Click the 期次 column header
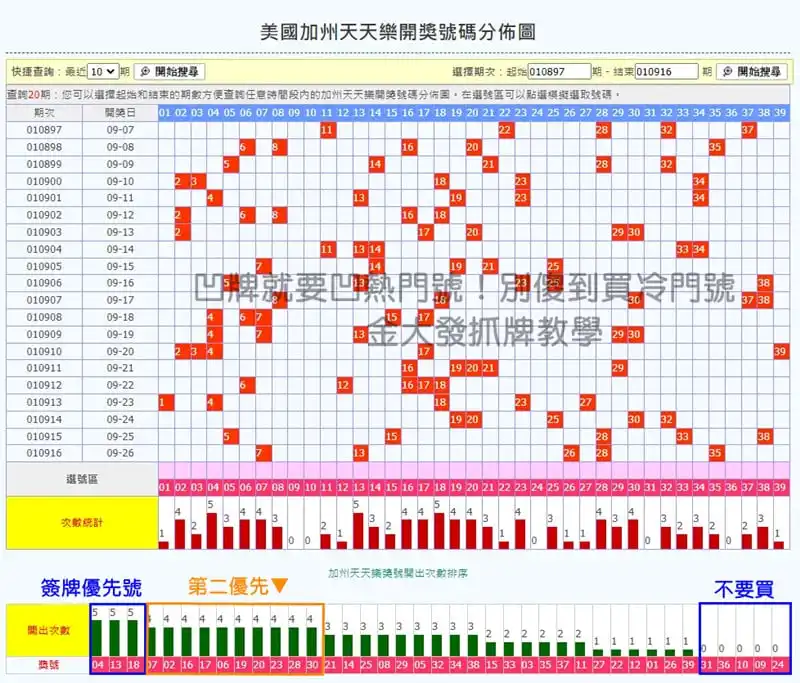 pyautogui.click(x=44, y=113)
